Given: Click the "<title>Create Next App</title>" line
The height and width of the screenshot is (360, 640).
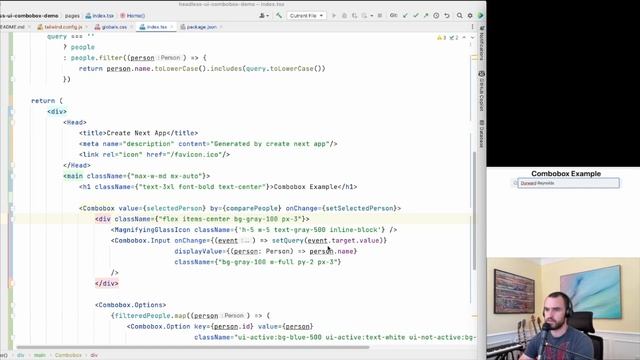Looking at the screenshot, I should (139, 133).
